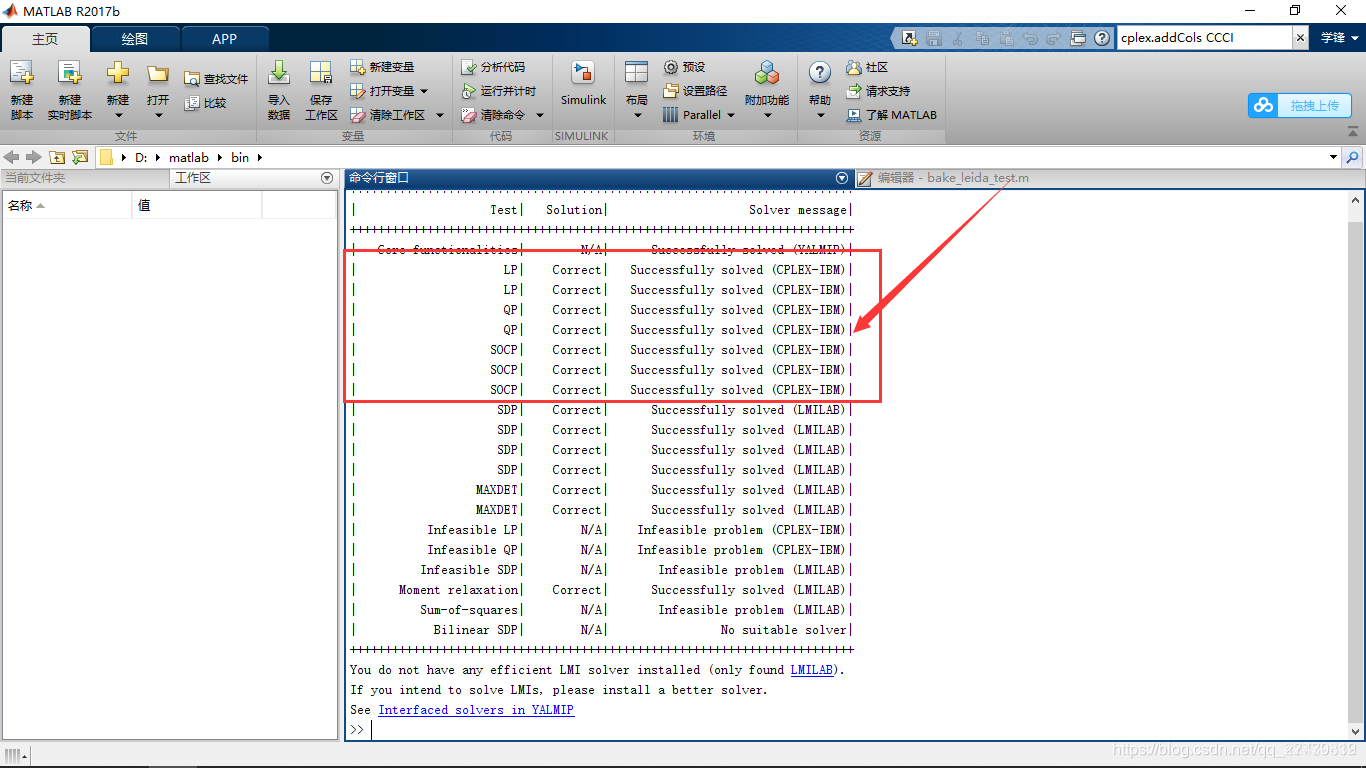Go back to the previous folder
The height and width of the screenshot is (768, 1366).
tap(12, 157)
